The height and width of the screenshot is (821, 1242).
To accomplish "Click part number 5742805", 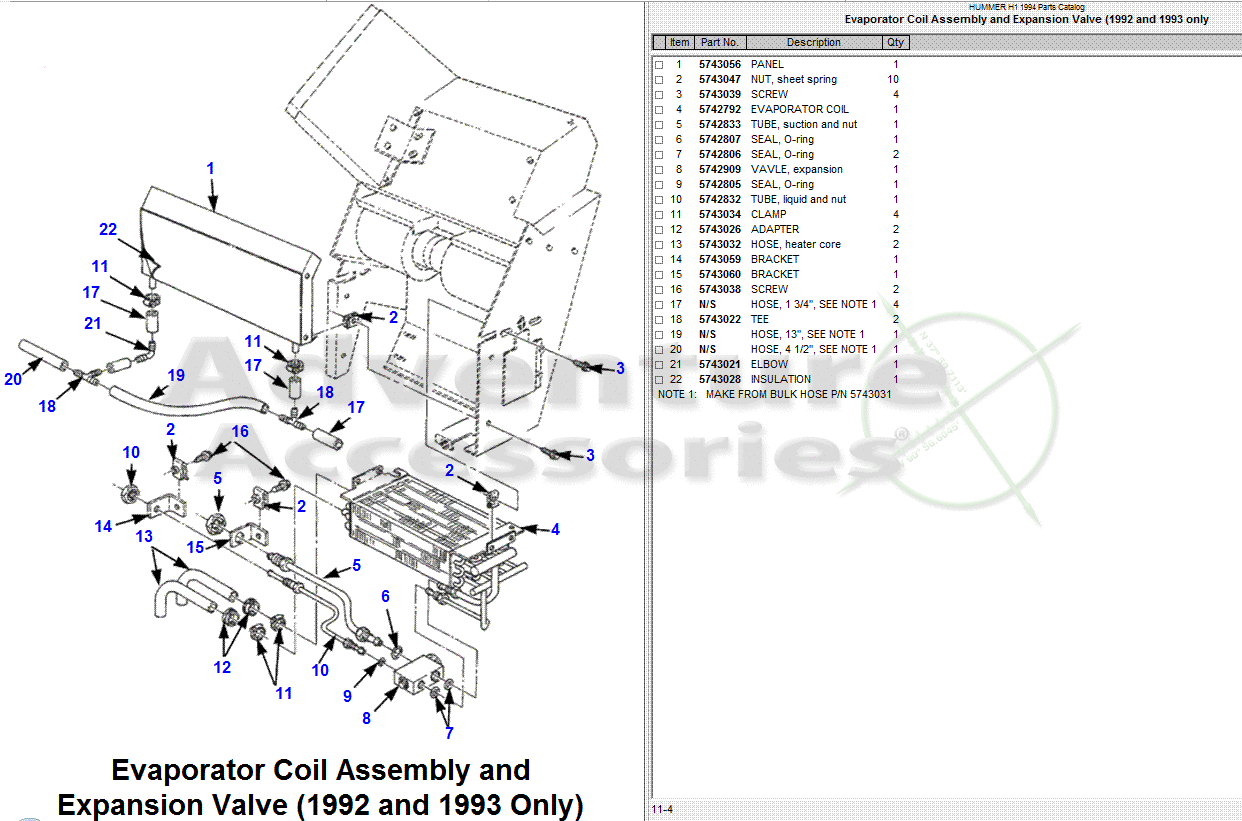I will tap(720, 184).
